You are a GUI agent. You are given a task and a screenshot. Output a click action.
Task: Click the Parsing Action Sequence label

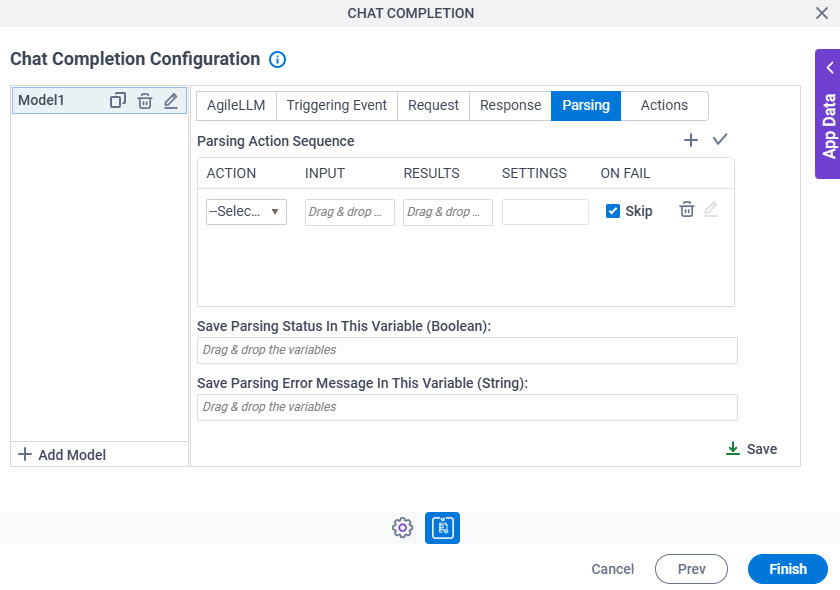[x=276, y=141]
